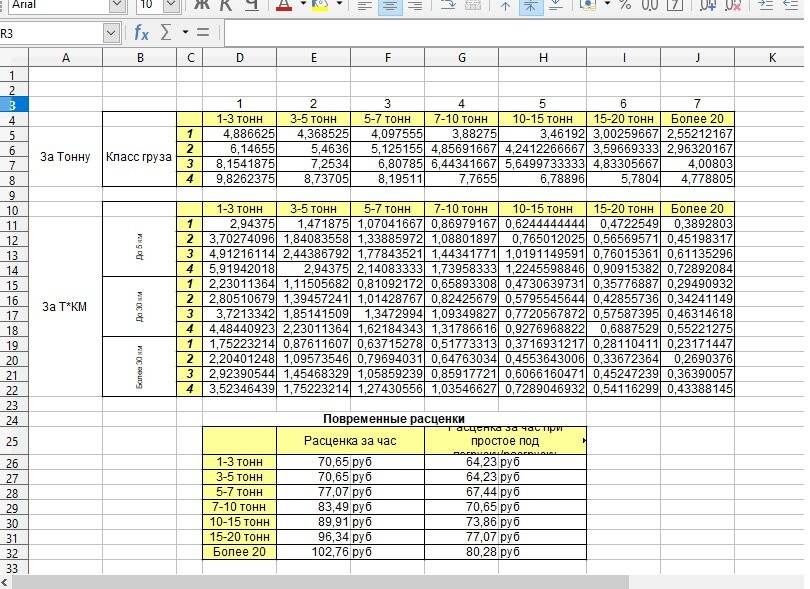The image size is (810, 589).
Task: Expand the currency format options arrow
Action: (607, 4)
